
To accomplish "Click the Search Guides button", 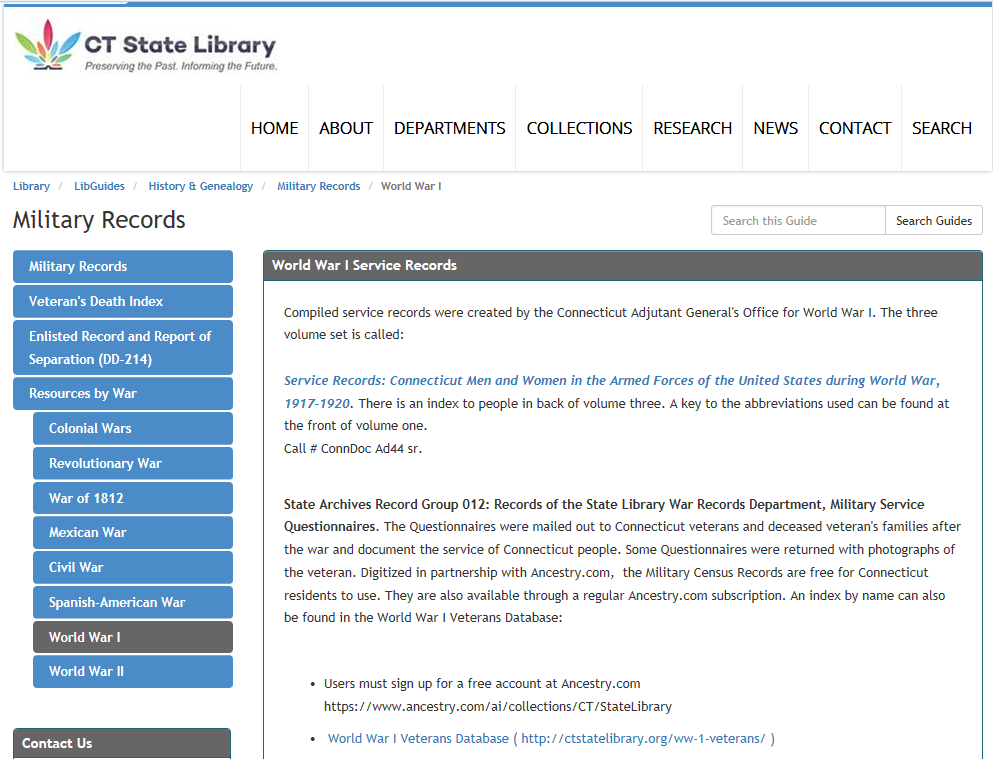I will tap(933, 220).
